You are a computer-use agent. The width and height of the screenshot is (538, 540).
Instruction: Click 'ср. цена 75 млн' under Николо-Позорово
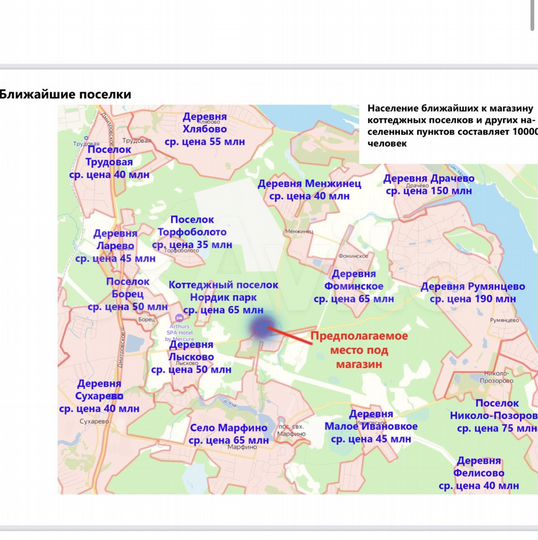497,428
